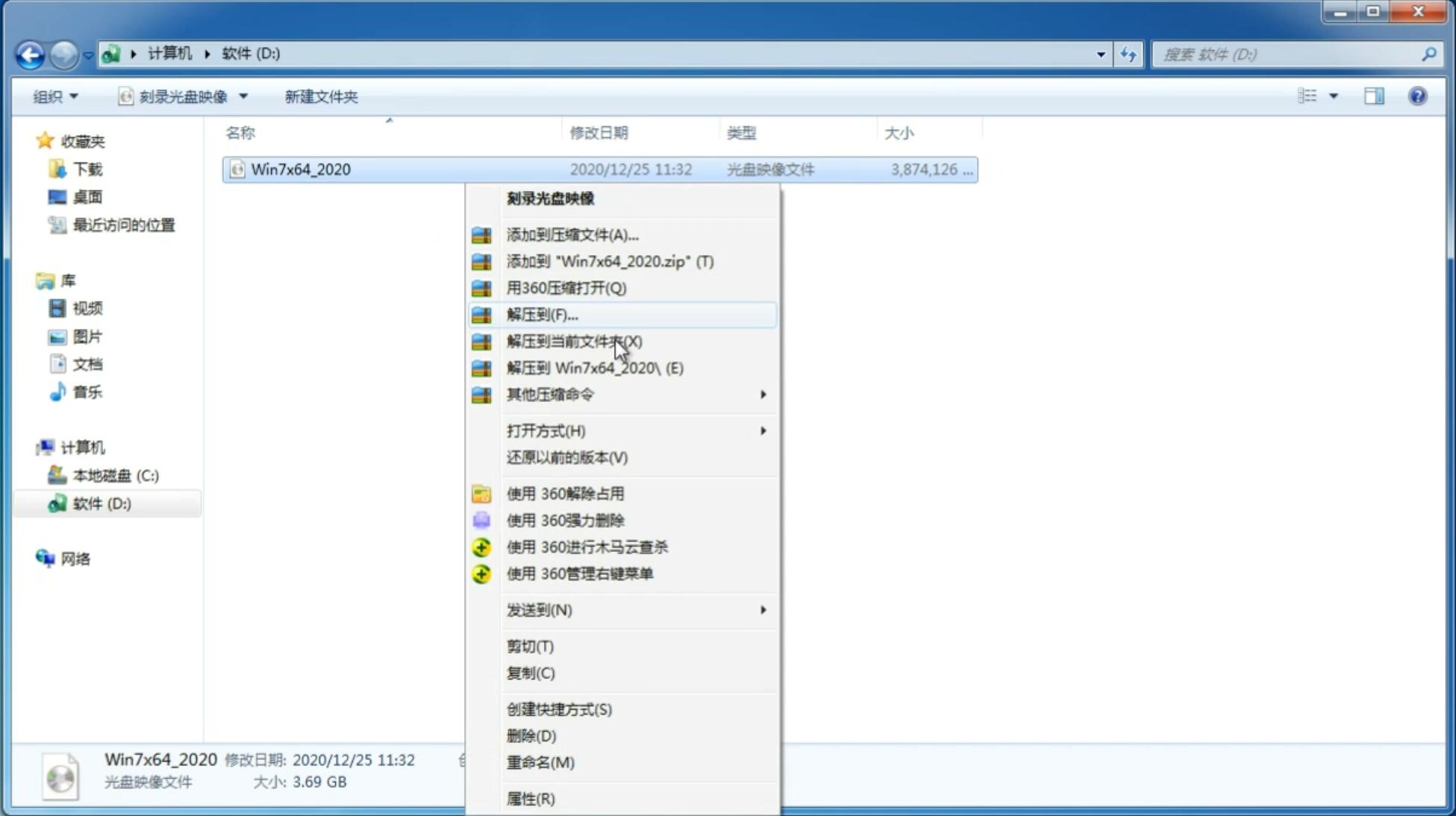Select 添加到压缩文件 option
Screen dimensions: 1456x816
[x=572, y=234]
